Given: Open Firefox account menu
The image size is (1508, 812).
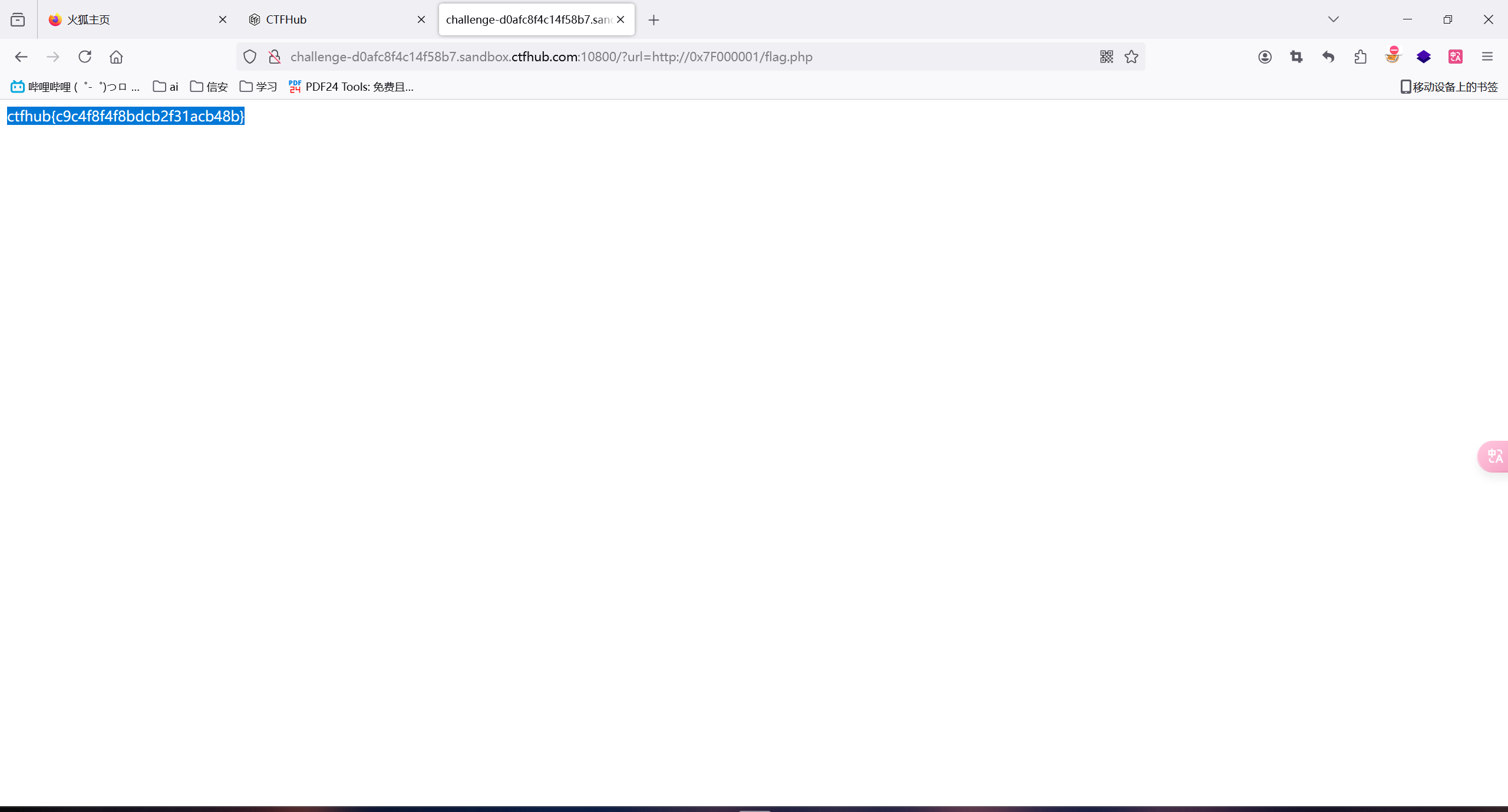Looking at the screenshot, I should [x=1265, y=57].
